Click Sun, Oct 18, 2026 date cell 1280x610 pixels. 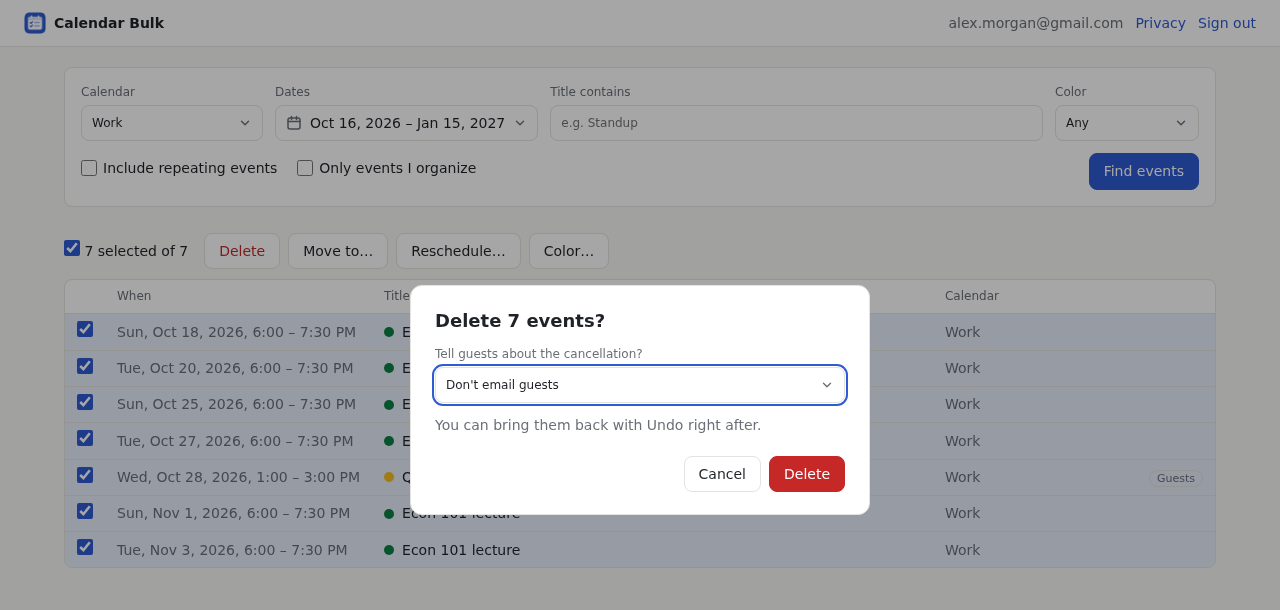tap(236, 332)
